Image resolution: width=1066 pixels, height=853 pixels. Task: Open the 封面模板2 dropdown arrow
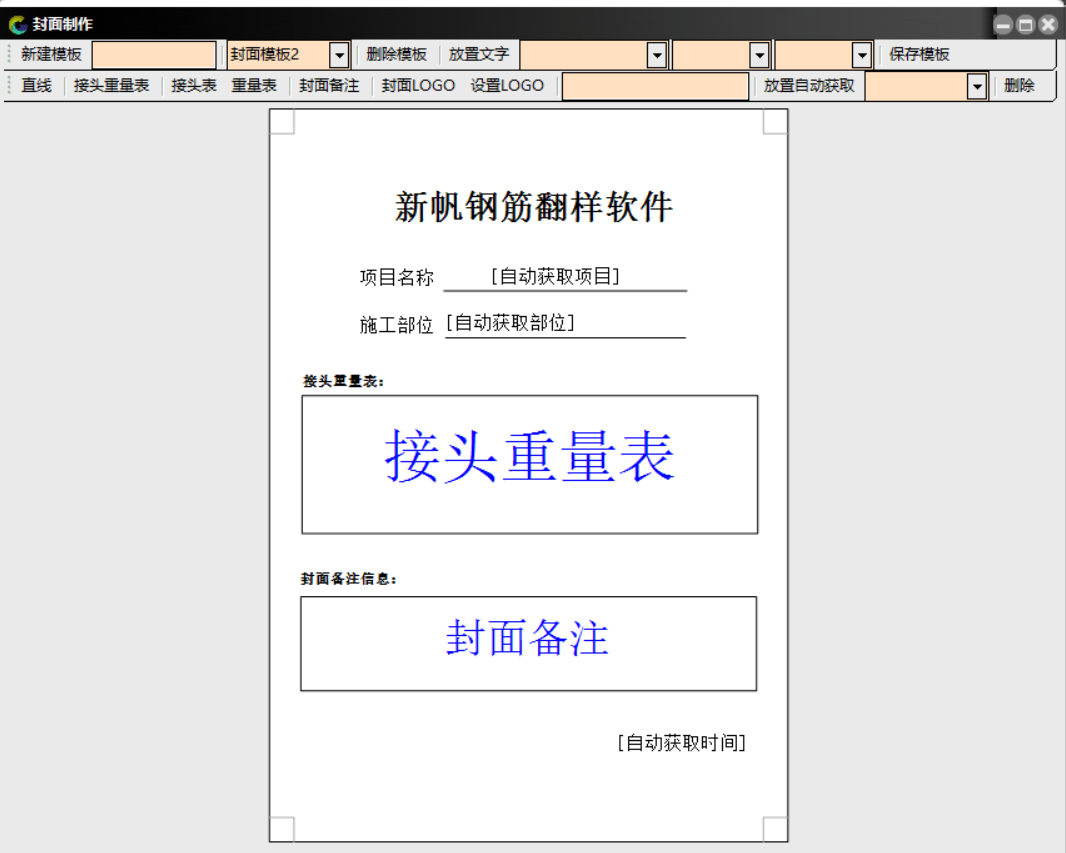pos(339,55)
